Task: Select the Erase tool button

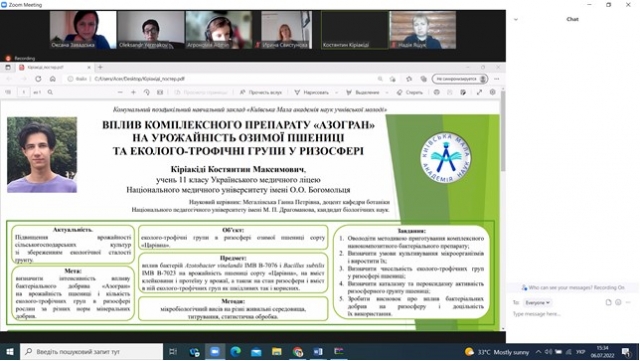Action: click(x=410, y=93)
